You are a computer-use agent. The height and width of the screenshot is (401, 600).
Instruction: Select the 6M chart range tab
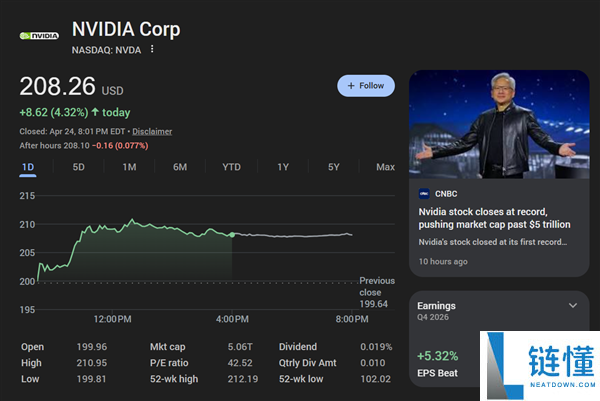click(180, 167)
